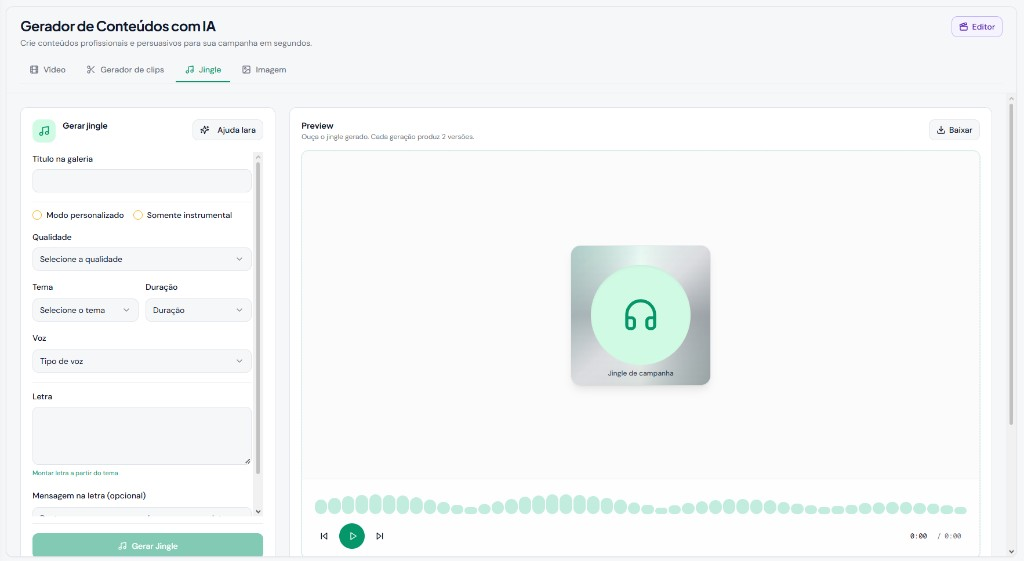Open the Selecione o tema dropdown
This screenshot has height=561, width=1024.
point(86,310)
